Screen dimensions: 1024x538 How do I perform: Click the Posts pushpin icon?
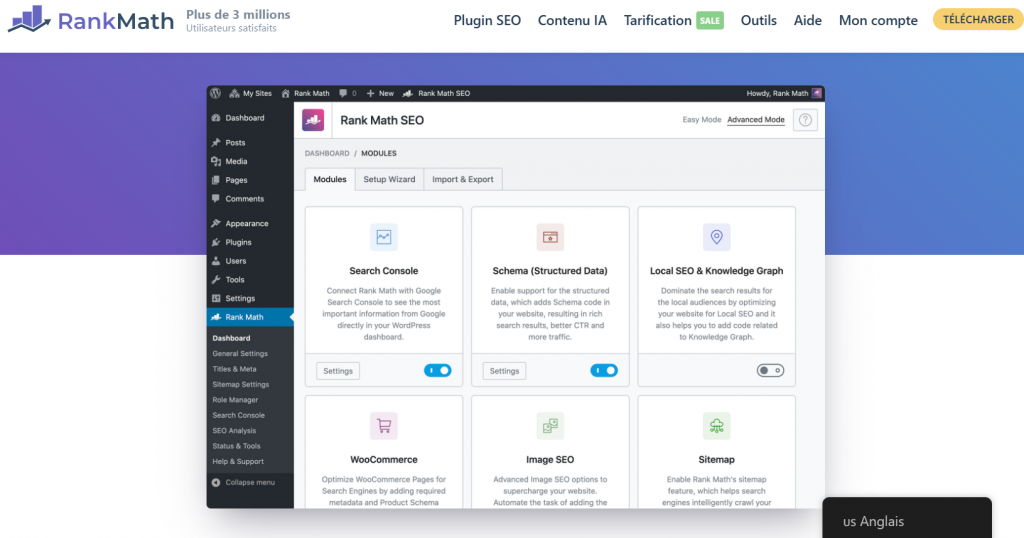click(x=216, y=142)
